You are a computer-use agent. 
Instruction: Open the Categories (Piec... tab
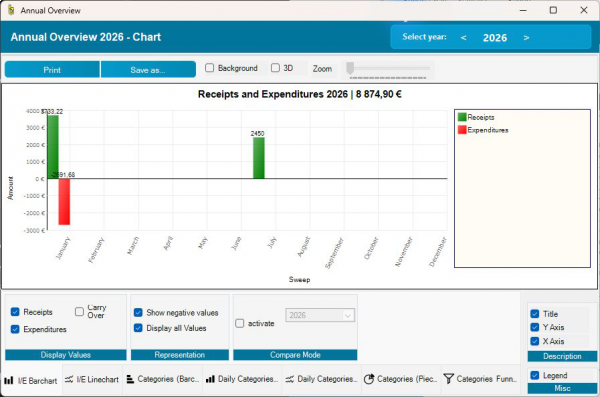(401, 379)
